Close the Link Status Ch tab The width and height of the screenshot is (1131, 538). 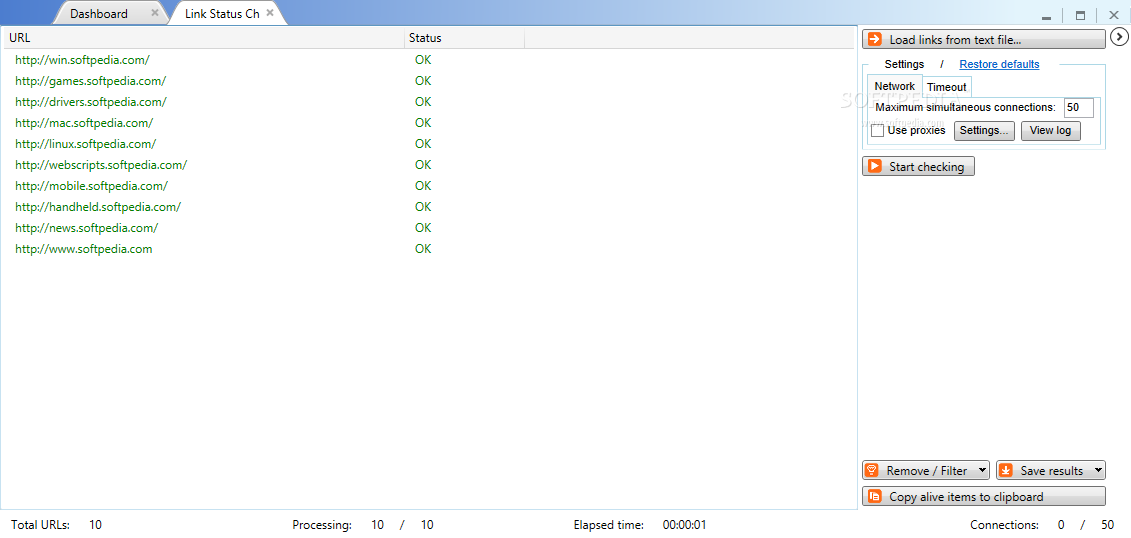pos(270,13)
